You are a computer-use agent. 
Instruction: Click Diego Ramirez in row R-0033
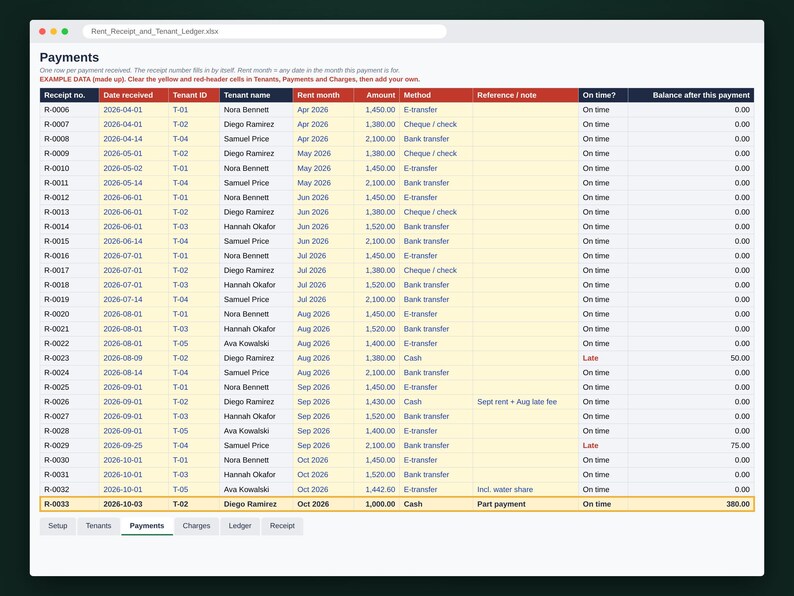pyautogui.click(x=256, y=504)
